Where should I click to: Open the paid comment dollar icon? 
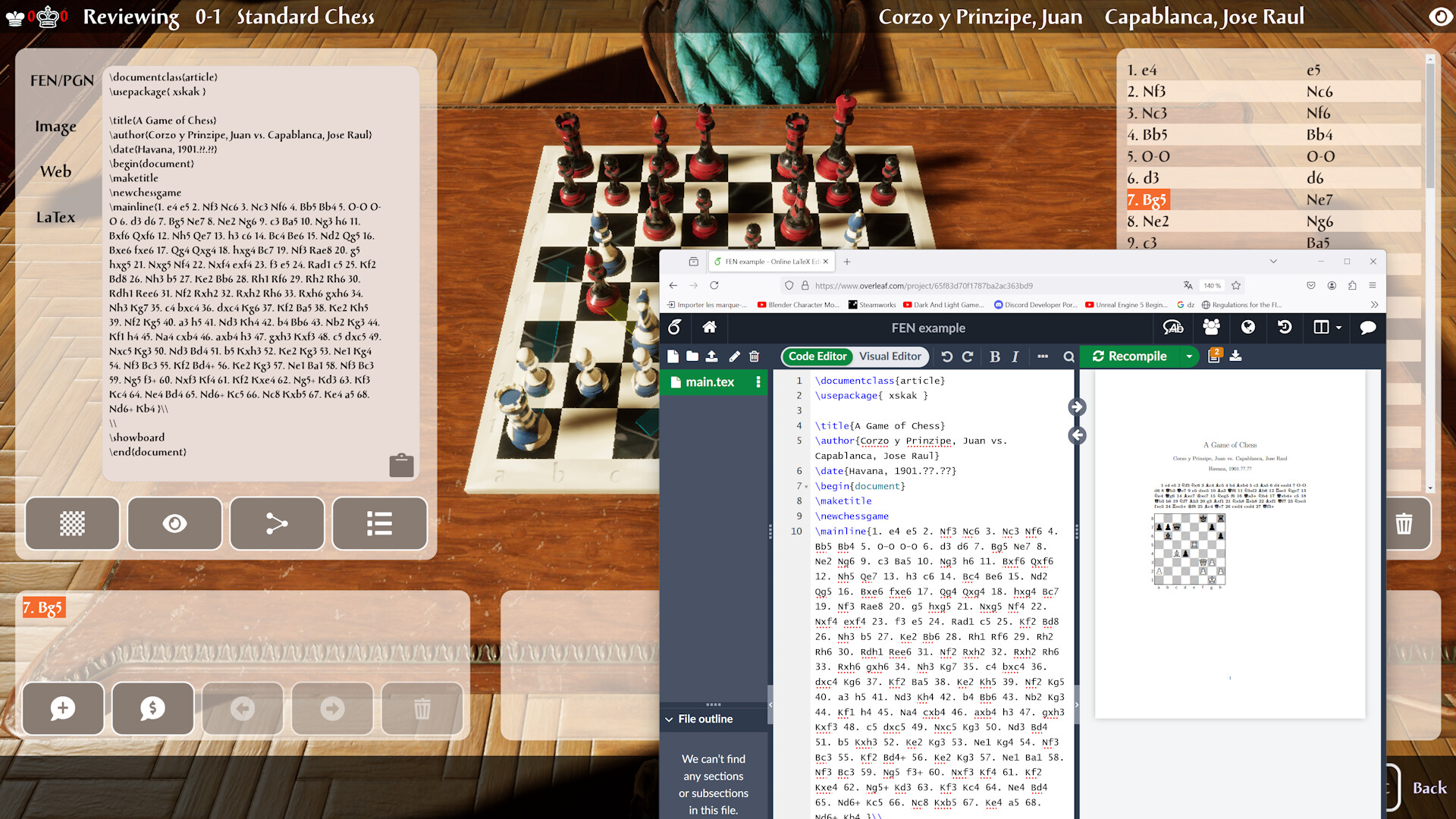[152, 708]
